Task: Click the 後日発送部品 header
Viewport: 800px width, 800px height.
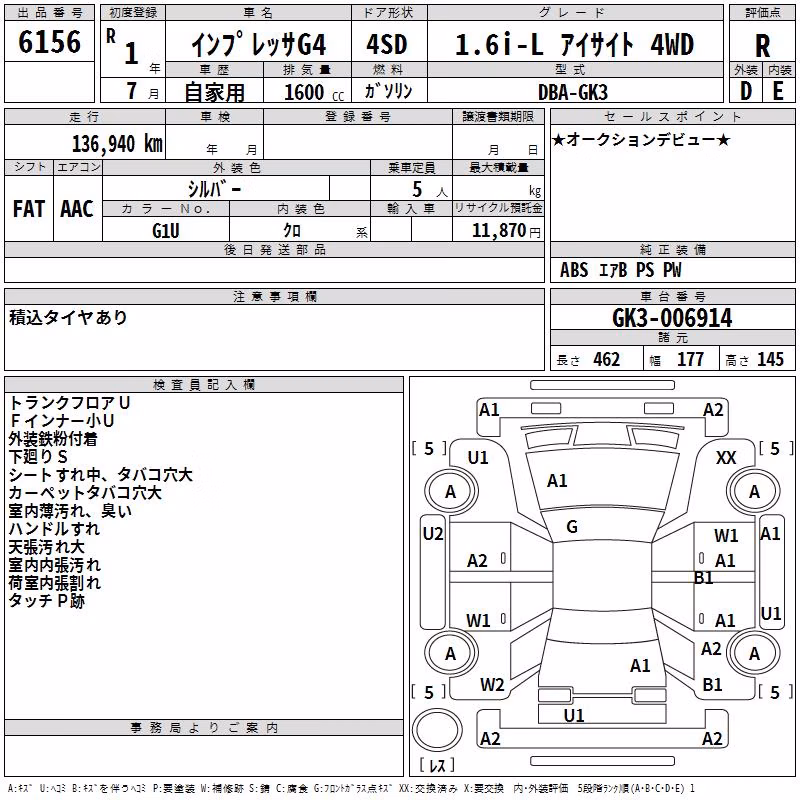Action: 274,249
